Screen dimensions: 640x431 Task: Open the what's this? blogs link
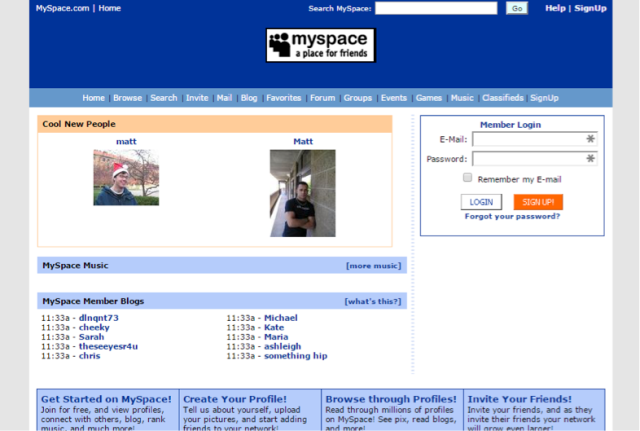click(x=372, y=301)
